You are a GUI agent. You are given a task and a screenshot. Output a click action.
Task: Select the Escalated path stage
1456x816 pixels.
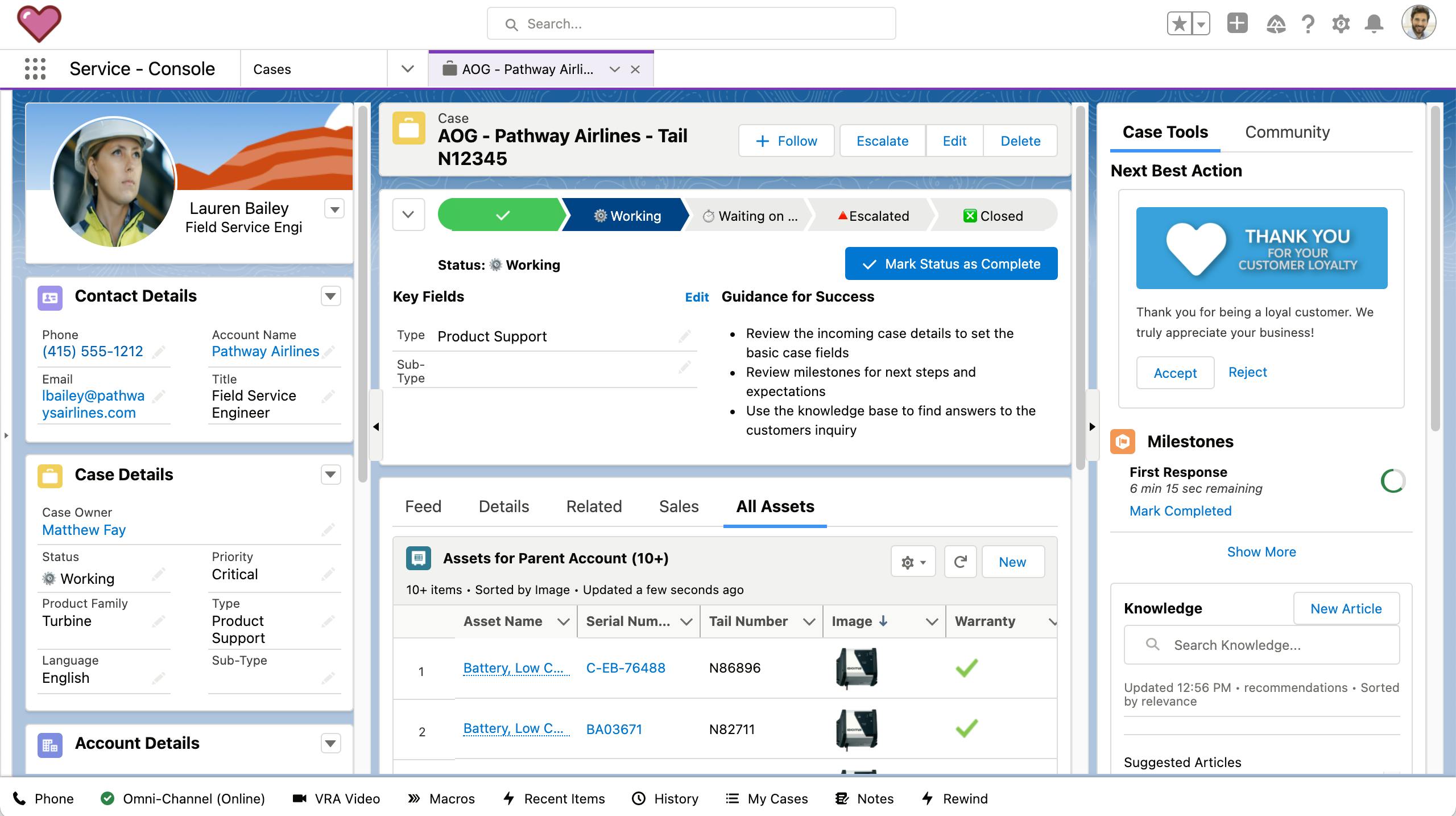pos(872,216)
